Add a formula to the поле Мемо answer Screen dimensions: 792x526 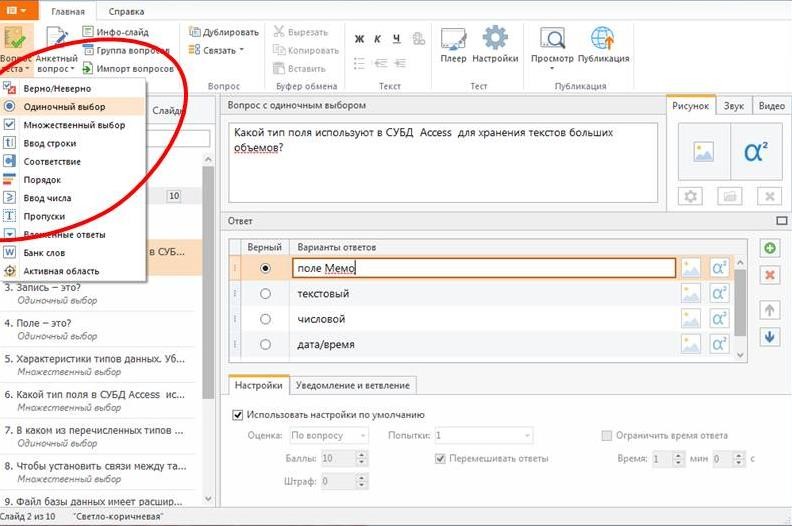click(x=719, y=268)
